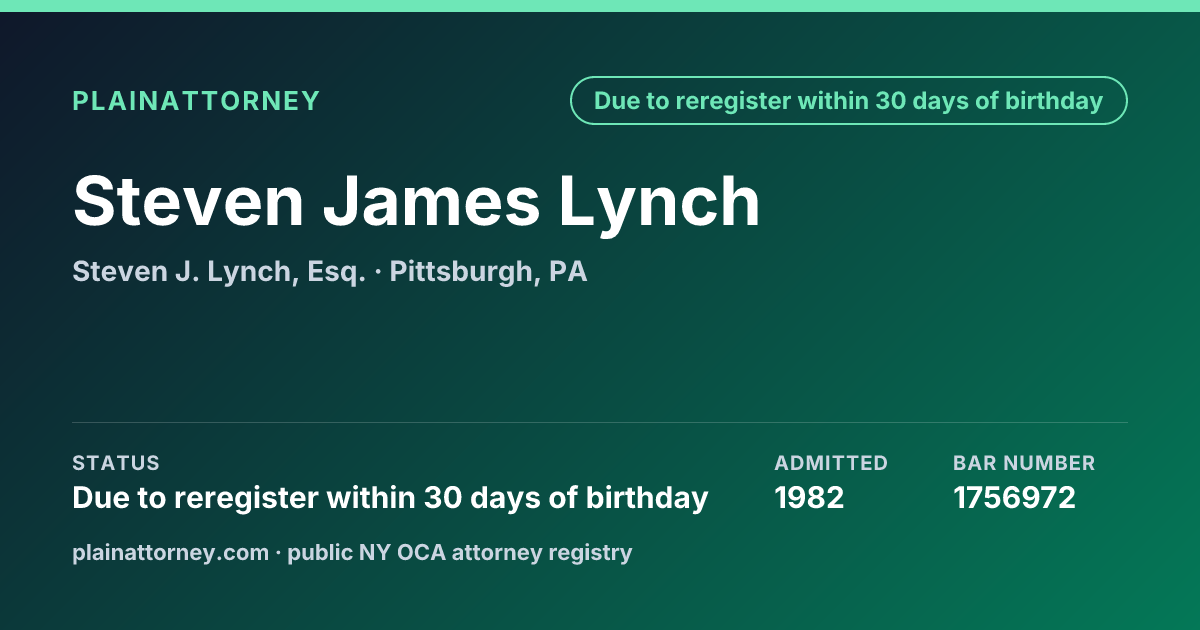Click the Steven James Lynch heading
This screenshot has height=630, width=1200.
[417, 202]
